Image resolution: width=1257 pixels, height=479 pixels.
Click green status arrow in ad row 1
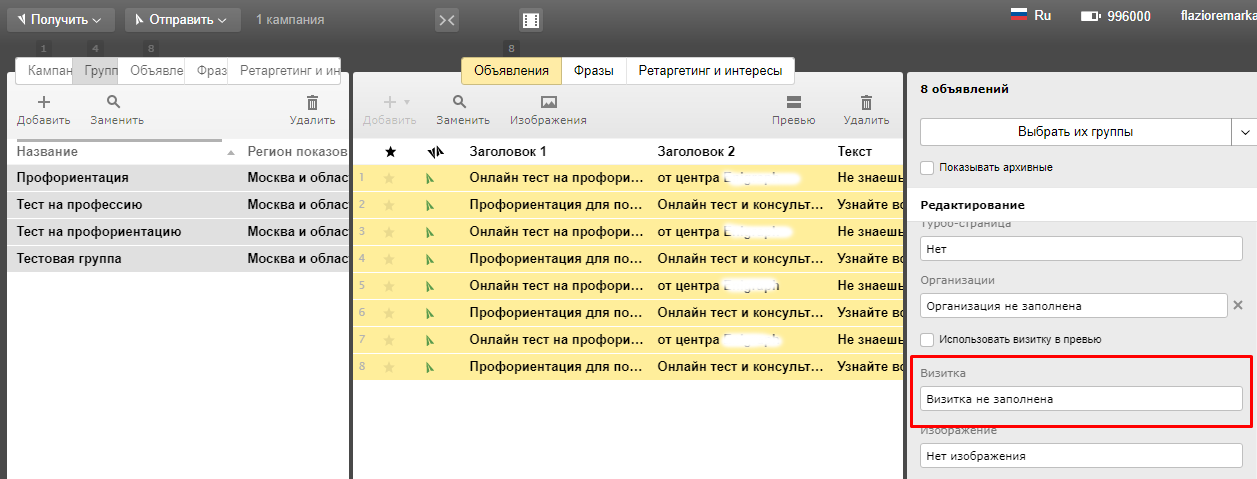pos(431,179)
